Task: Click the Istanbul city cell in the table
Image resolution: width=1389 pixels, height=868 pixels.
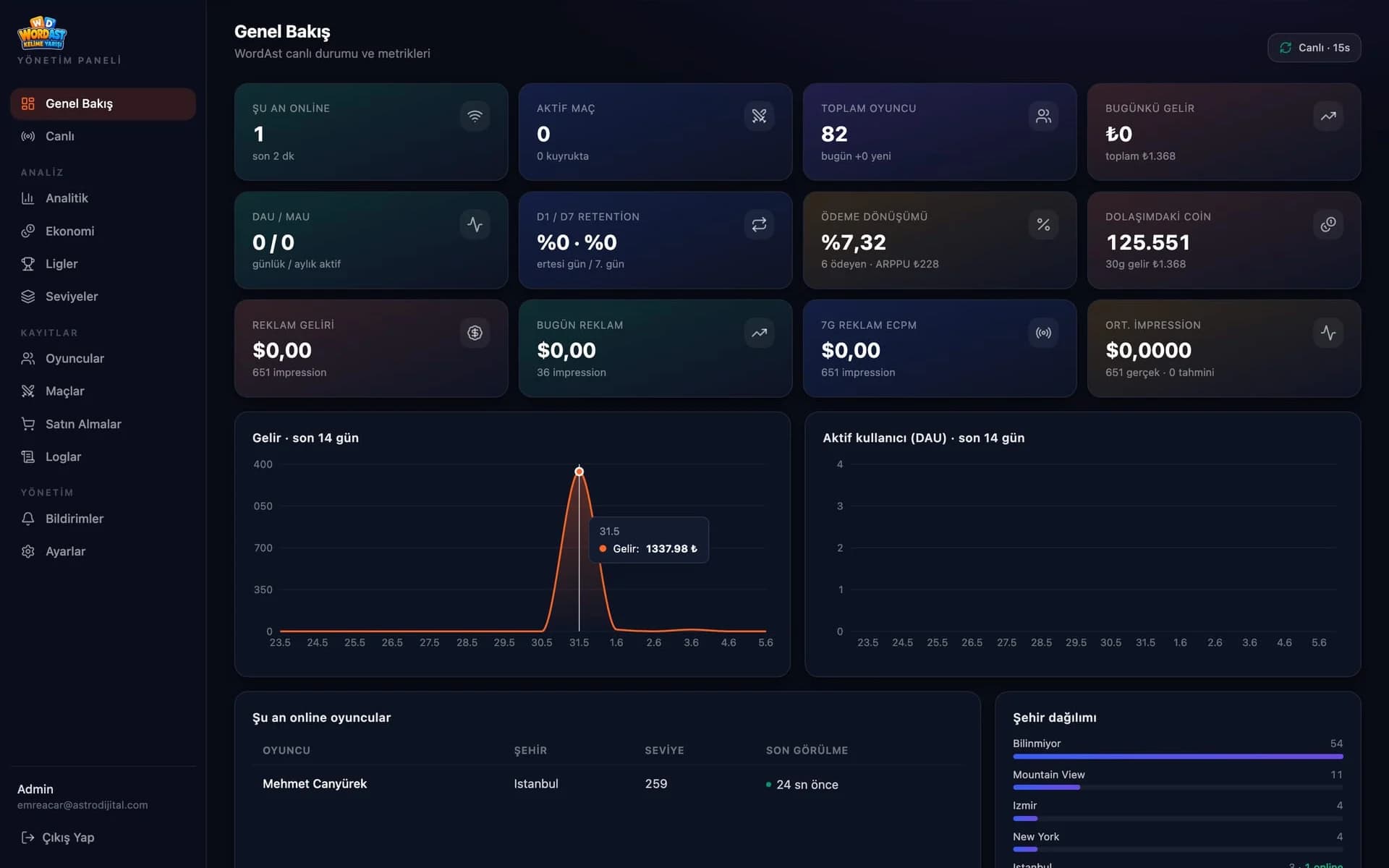Action: 536,784
